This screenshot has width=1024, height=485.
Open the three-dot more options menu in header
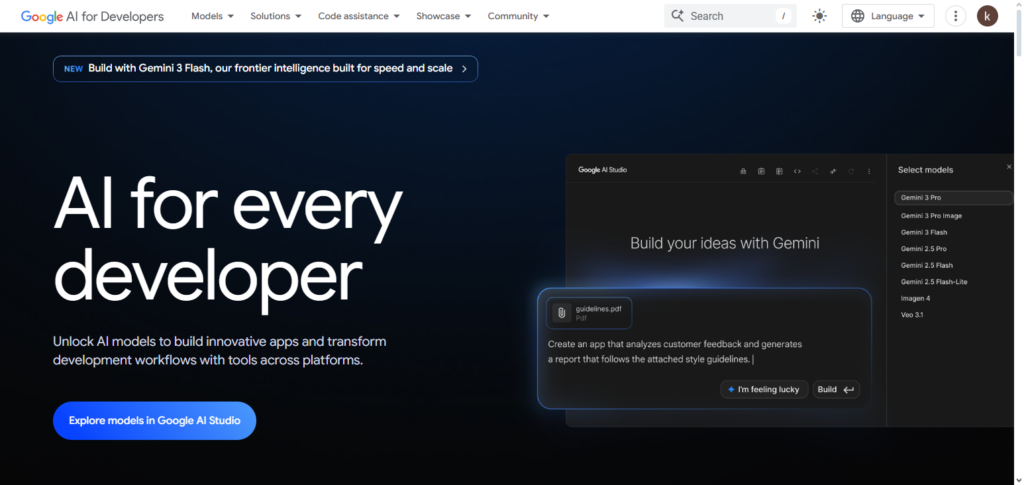pyautogui.click(x=955, y=16)
